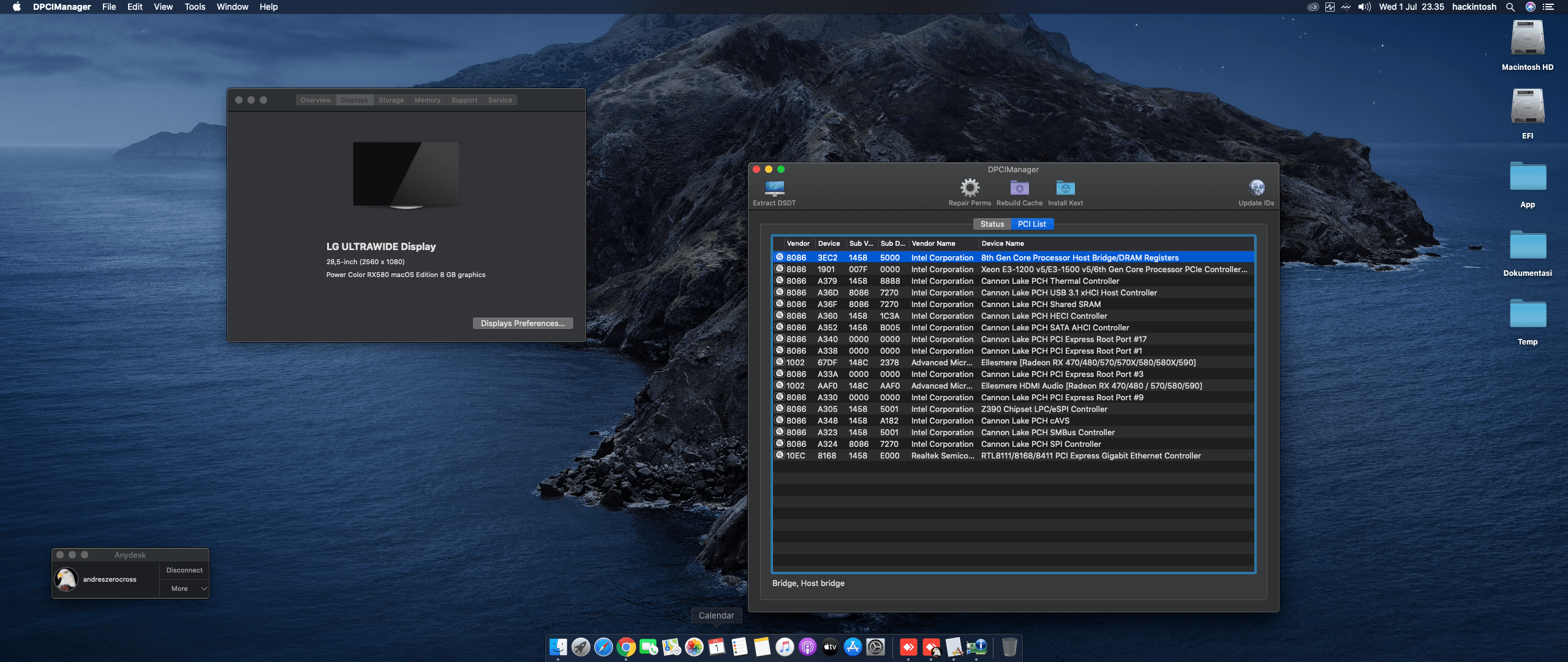Open the Help menu
The height and width of the screenshot is (662, 1568).
tap(268, 7)
